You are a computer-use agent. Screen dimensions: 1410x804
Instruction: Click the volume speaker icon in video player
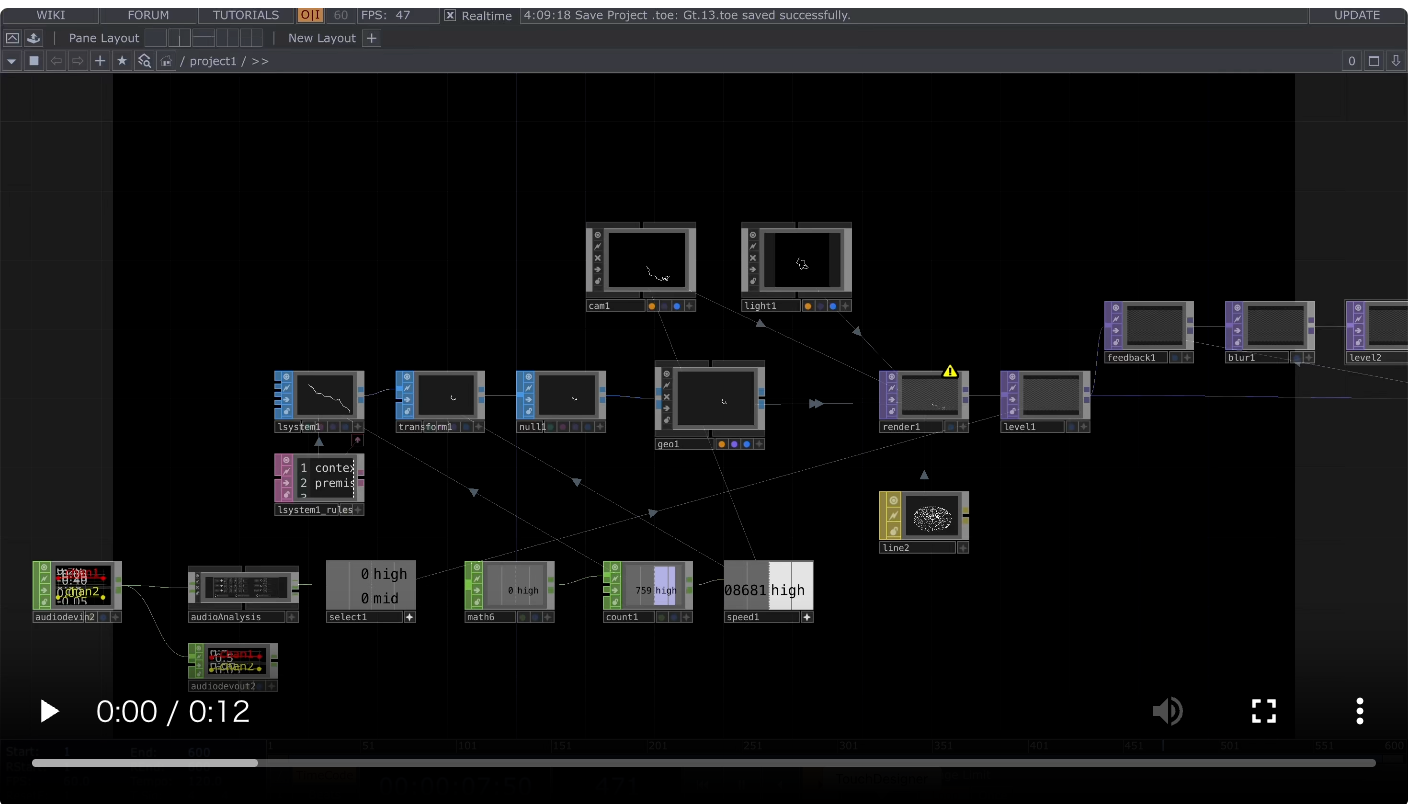tap(1167, 711)
